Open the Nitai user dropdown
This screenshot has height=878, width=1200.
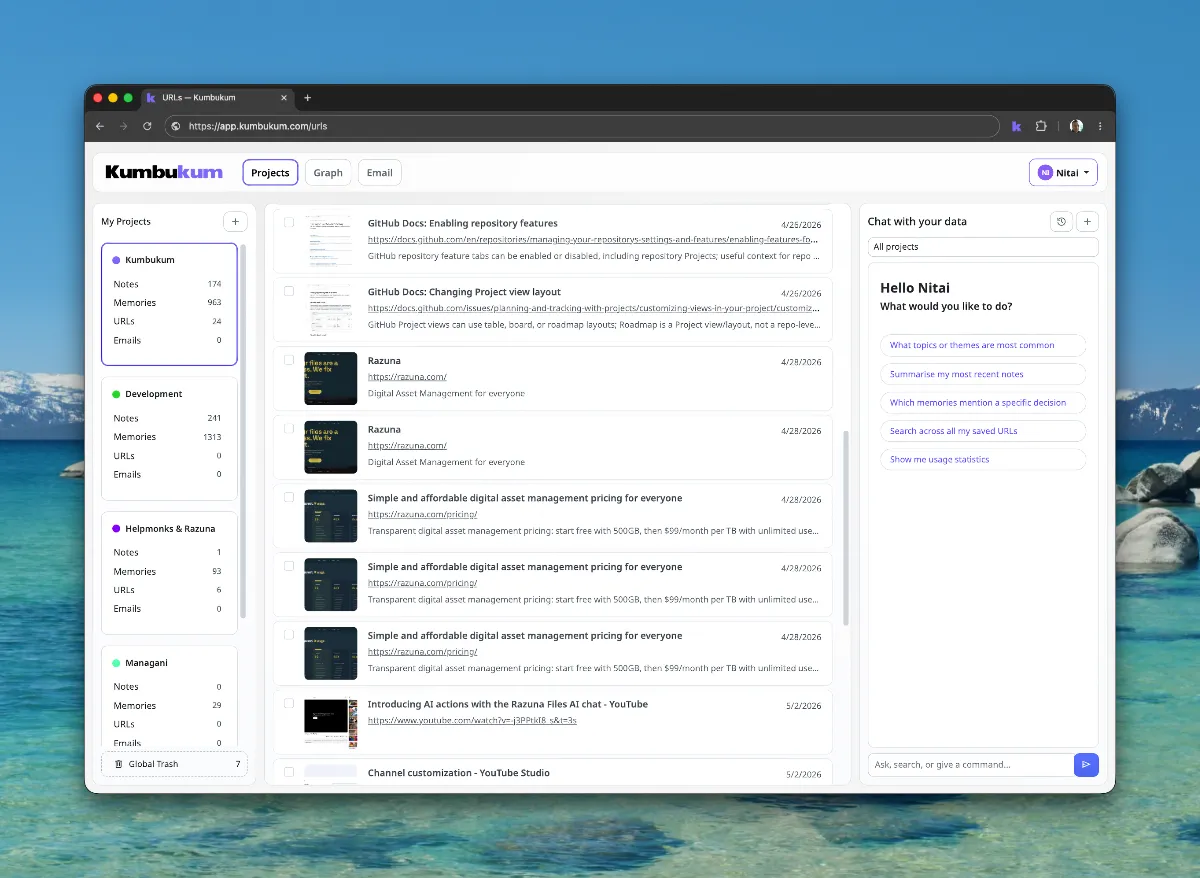1063,172
